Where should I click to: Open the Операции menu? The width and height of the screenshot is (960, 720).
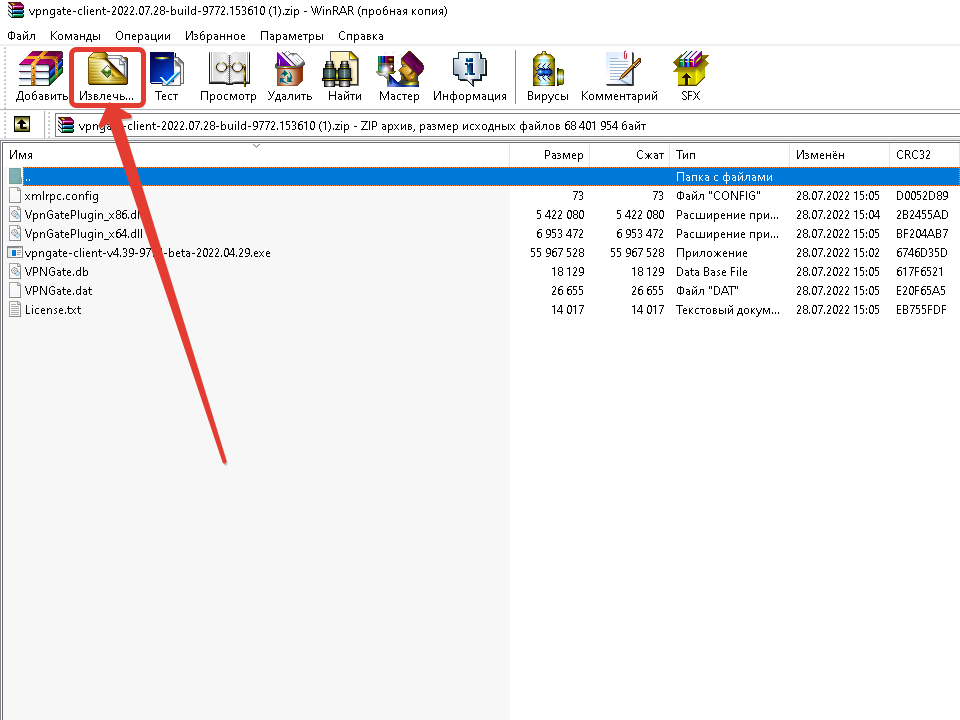143,36
